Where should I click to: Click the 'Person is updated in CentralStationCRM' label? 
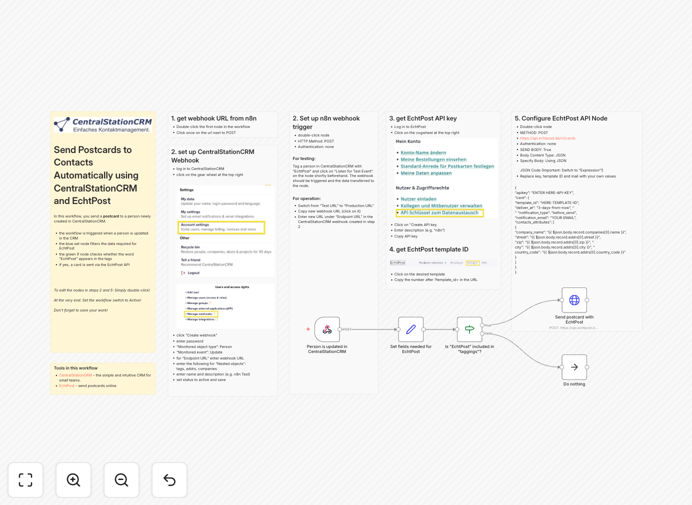pyautogui.click(x=327, y=349)
